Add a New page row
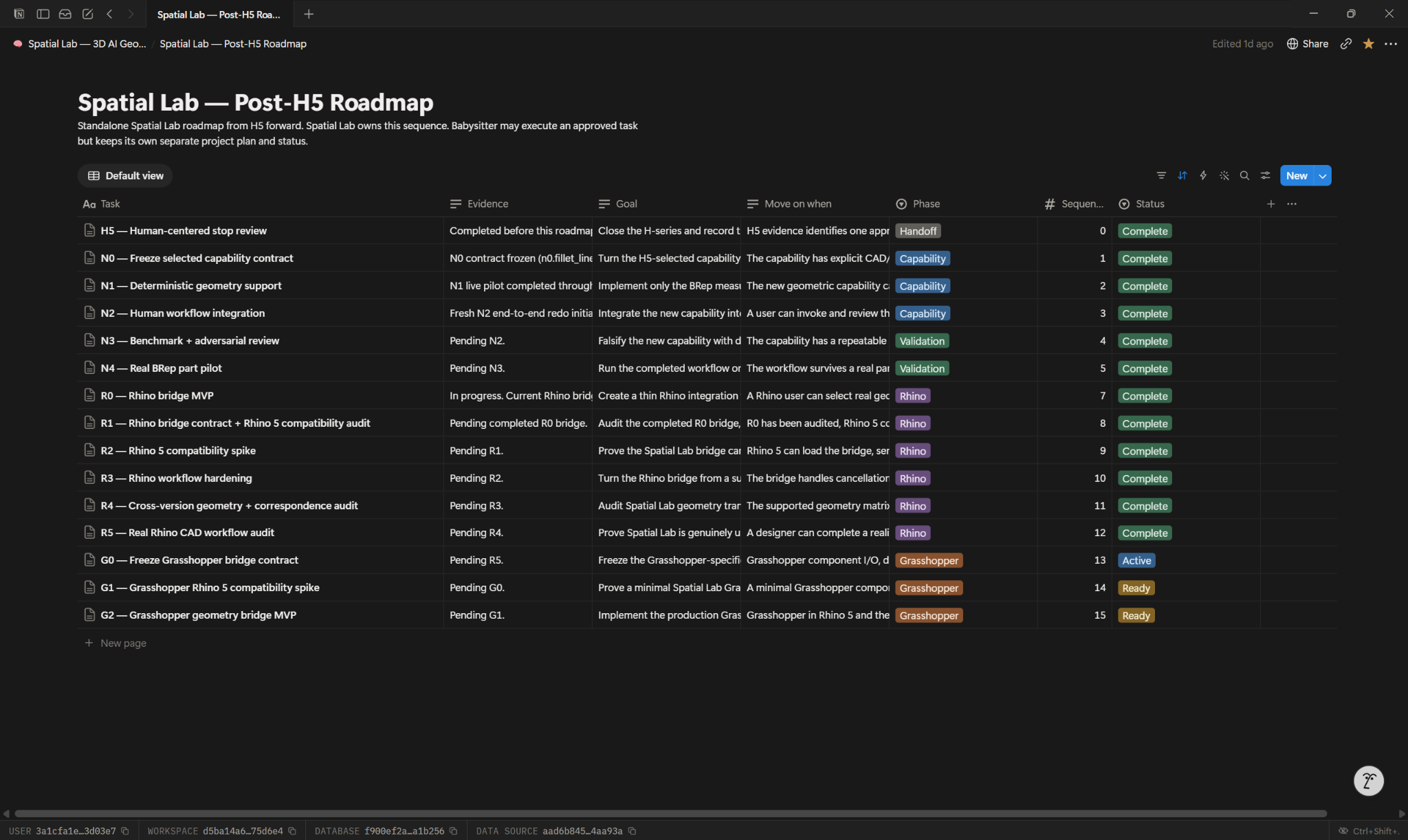1408x840 pixels. tap(115, 643)
